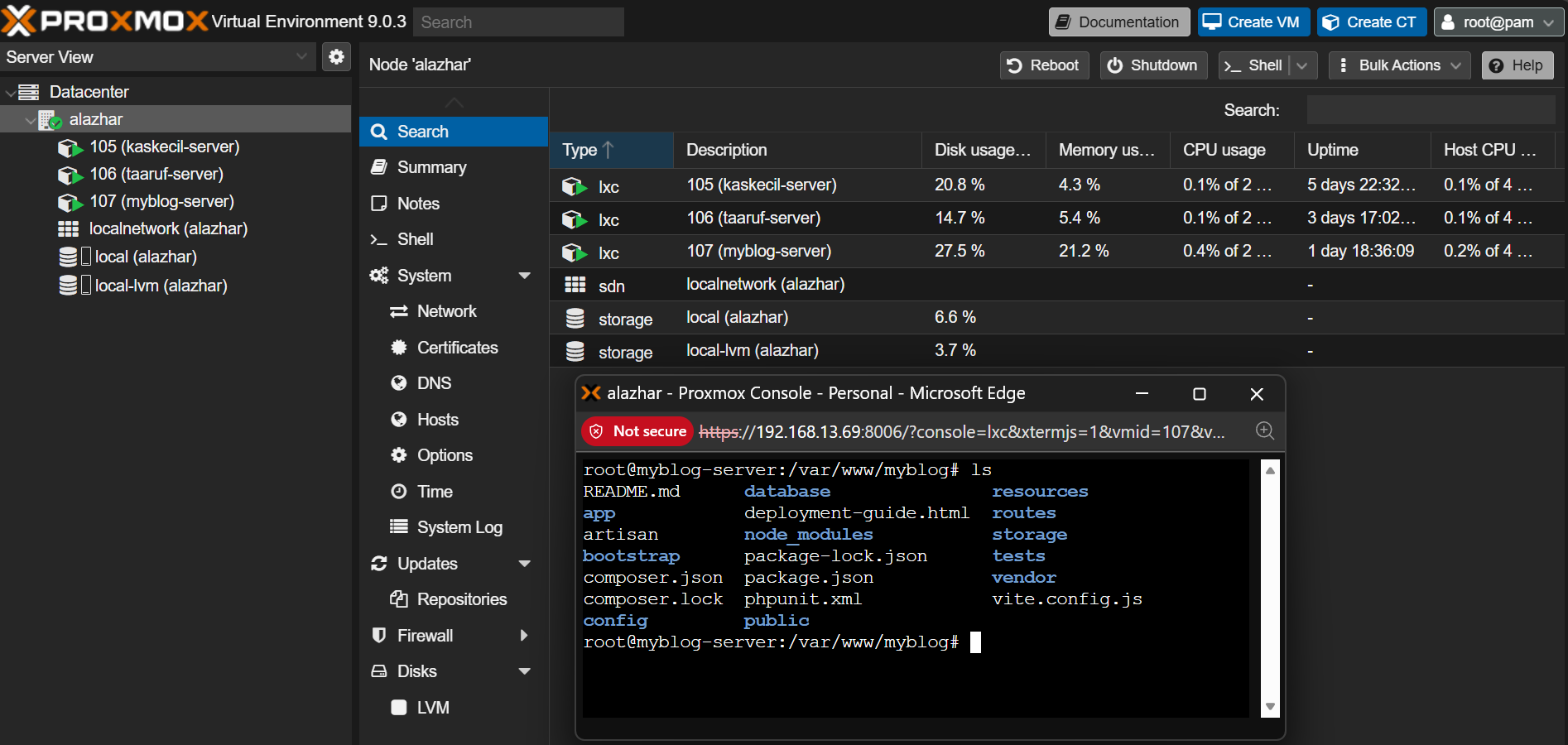Click the Documentation button

pos(1119,22)
